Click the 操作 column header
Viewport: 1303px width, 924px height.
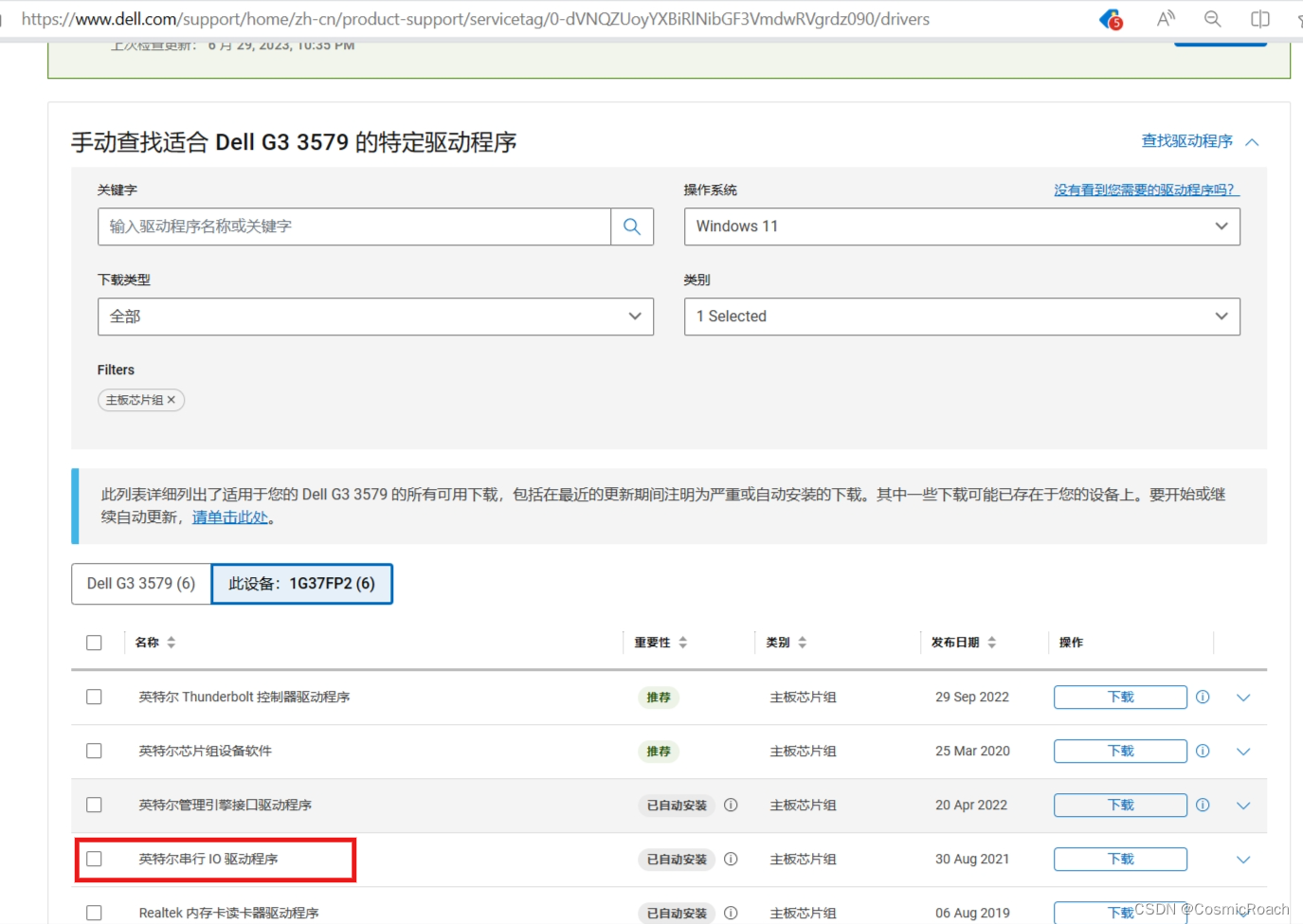1071,643
